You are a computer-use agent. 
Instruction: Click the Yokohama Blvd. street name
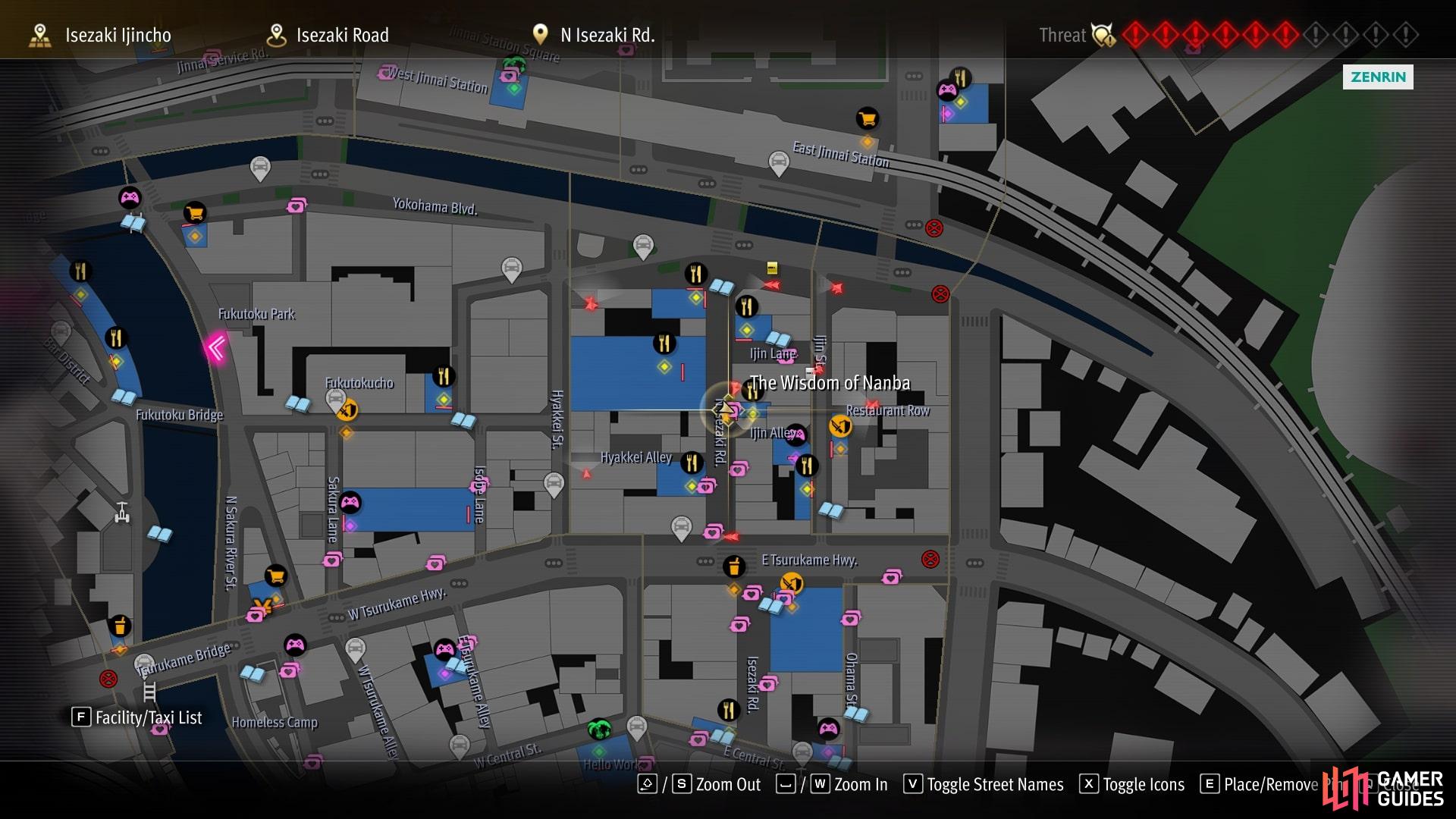pyautogui.click(x=435, y=206)
